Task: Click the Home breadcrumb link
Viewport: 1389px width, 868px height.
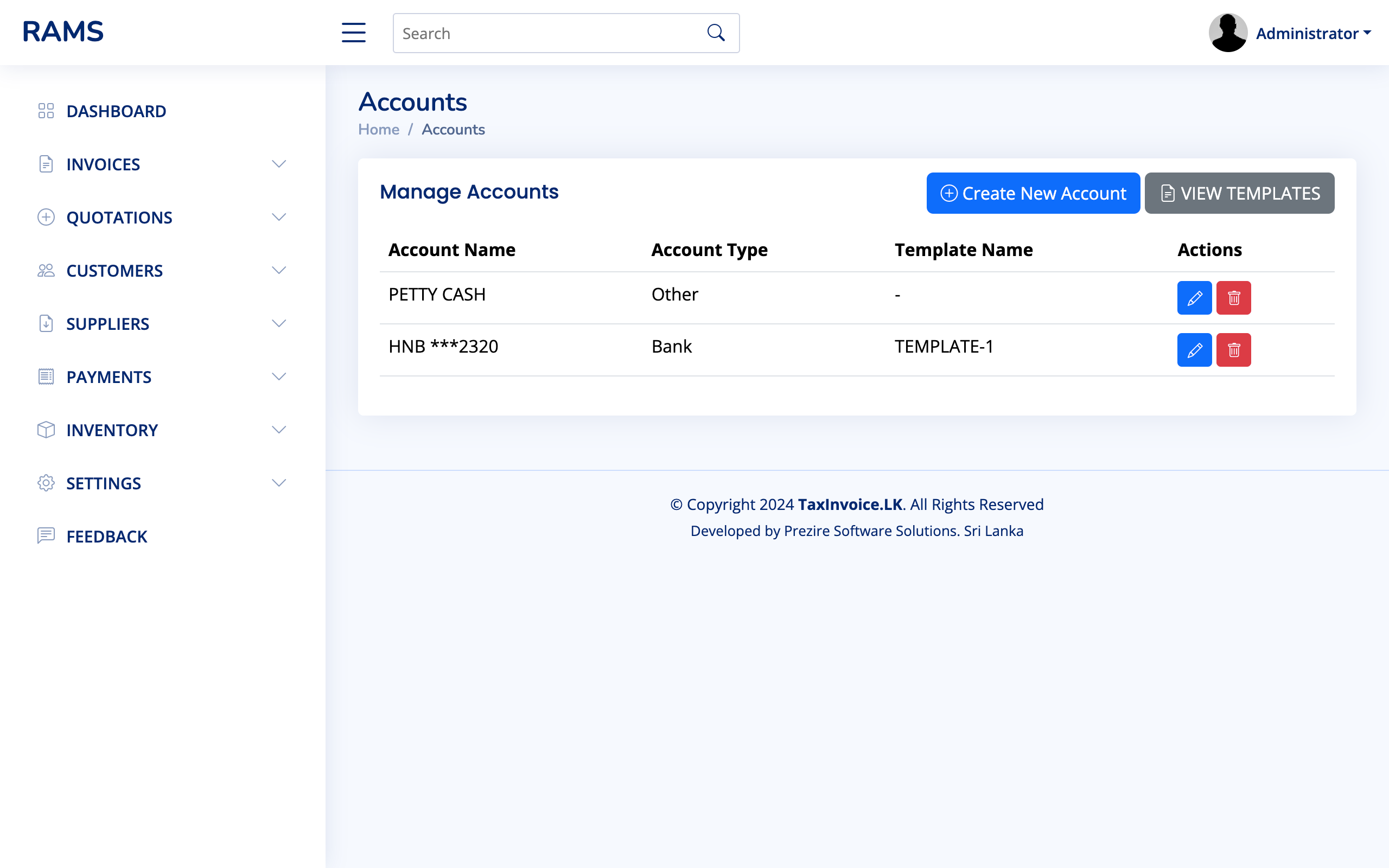Action: tap(378, 129)
